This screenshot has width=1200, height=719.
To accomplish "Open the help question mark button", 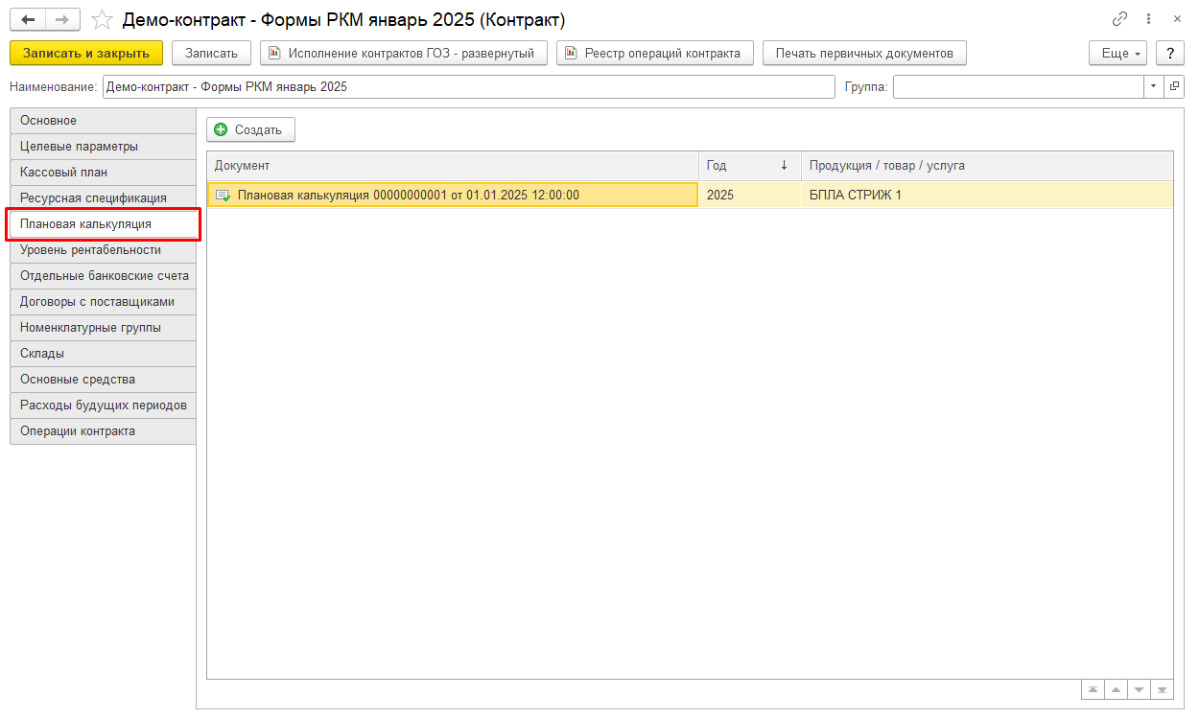I will point(1170,53).
